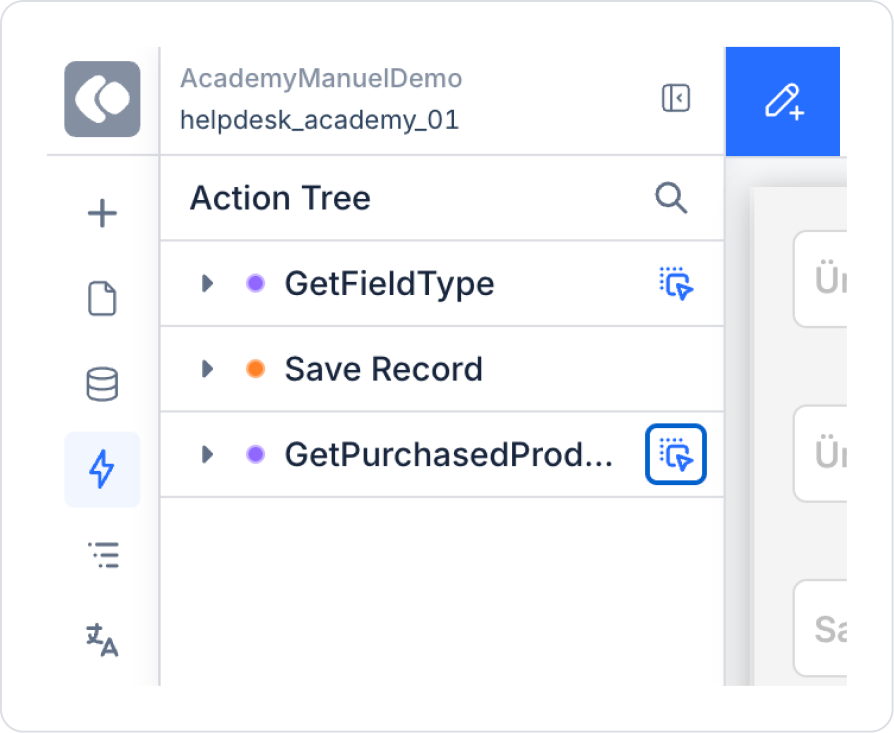Expand the GetFieldType tree arrow
This screenshot has width=894, height=733.
pos(208,283)
